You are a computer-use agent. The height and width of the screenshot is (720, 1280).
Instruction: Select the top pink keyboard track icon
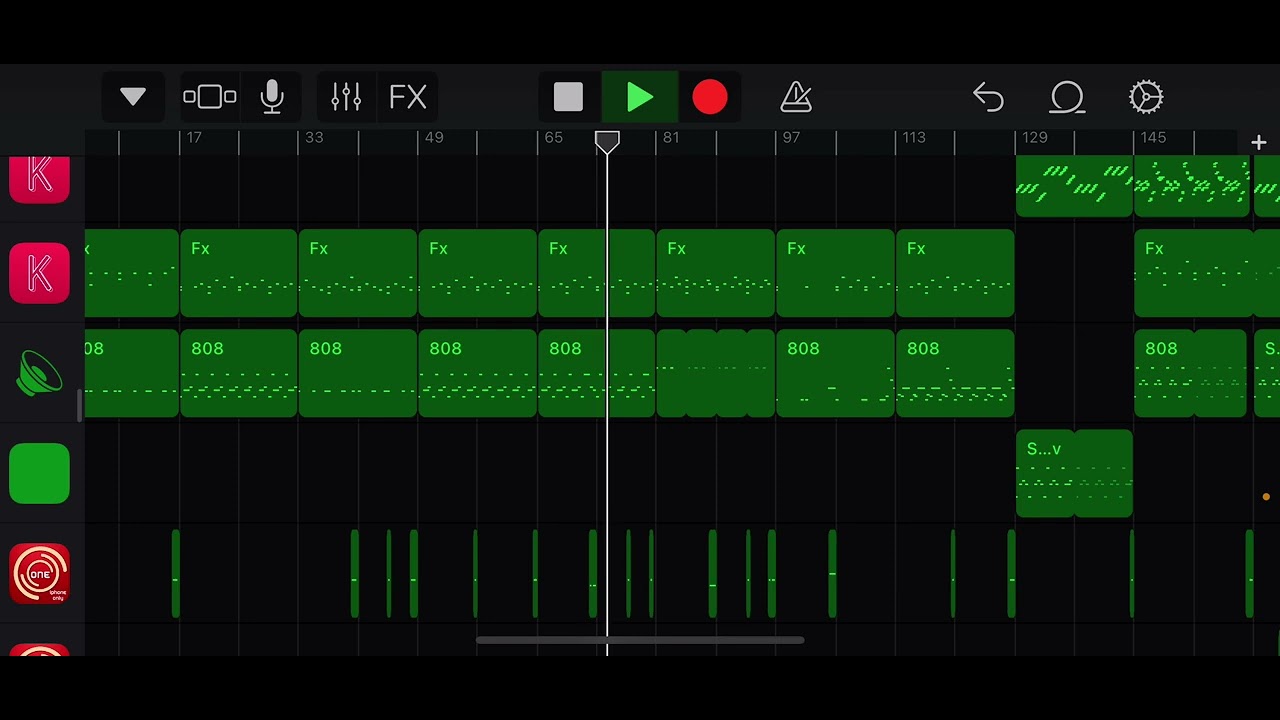pyautogui.click(x=39, y=180)
